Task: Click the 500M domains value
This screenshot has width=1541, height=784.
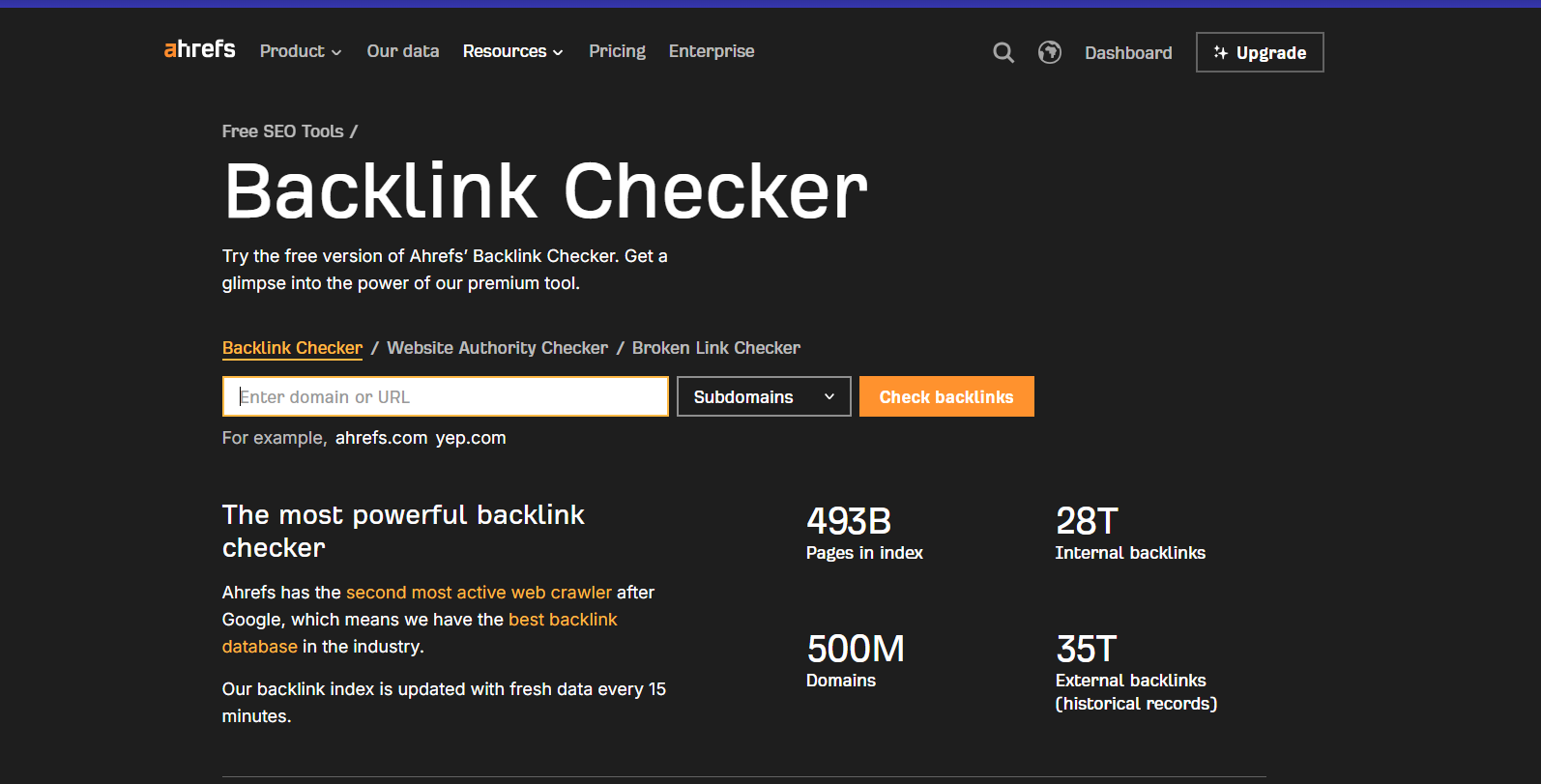Action: pos(856,649)
